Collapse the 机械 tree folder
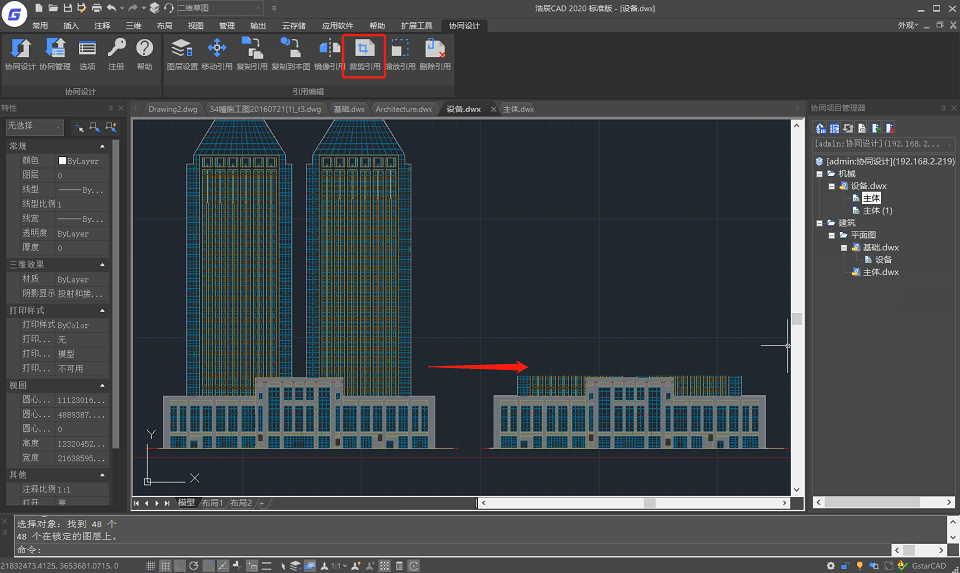This screenshot has height=573, width=960. [819, 174]
